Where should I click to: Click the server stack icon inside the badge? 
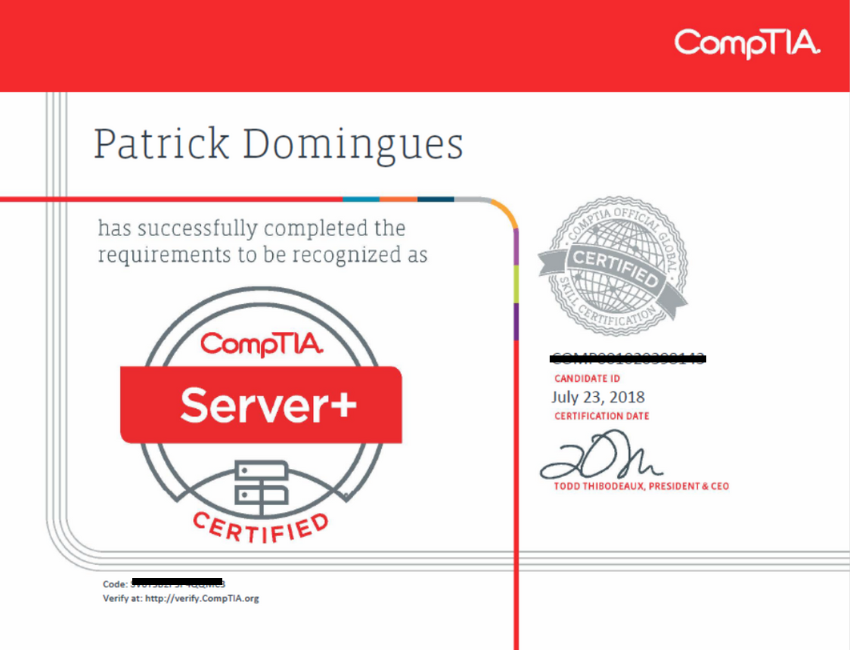tap(260, 480)
